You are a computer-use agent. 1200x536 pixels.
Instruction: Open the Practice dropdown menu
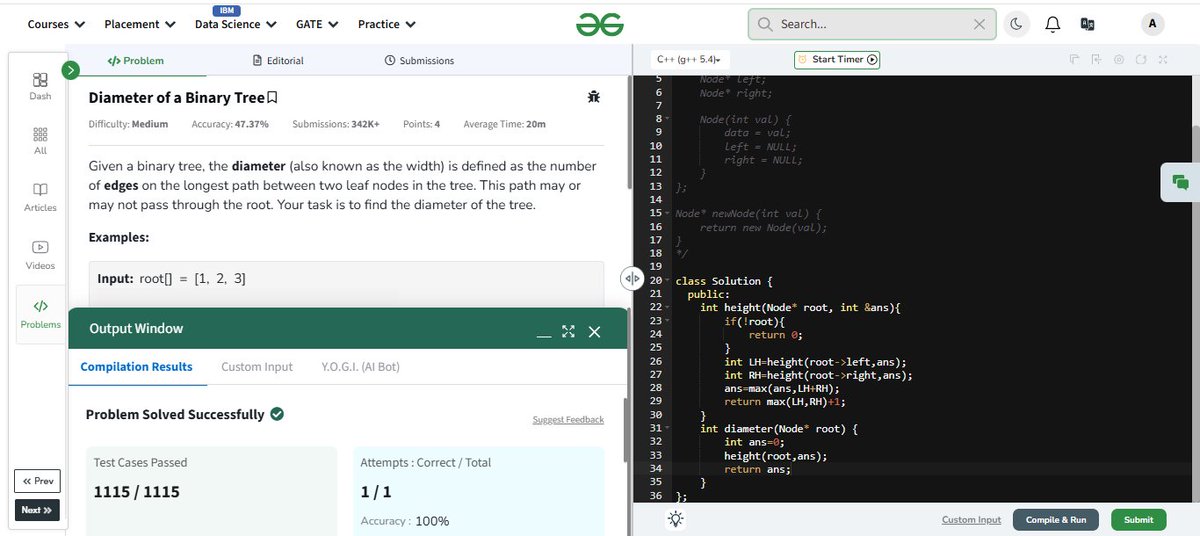coord(387,24)
